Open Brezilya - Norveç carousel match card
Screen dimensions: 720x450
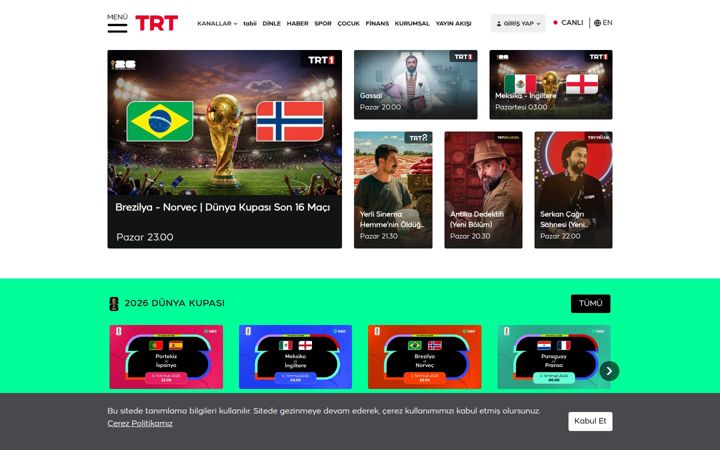(x=425, y=357)
